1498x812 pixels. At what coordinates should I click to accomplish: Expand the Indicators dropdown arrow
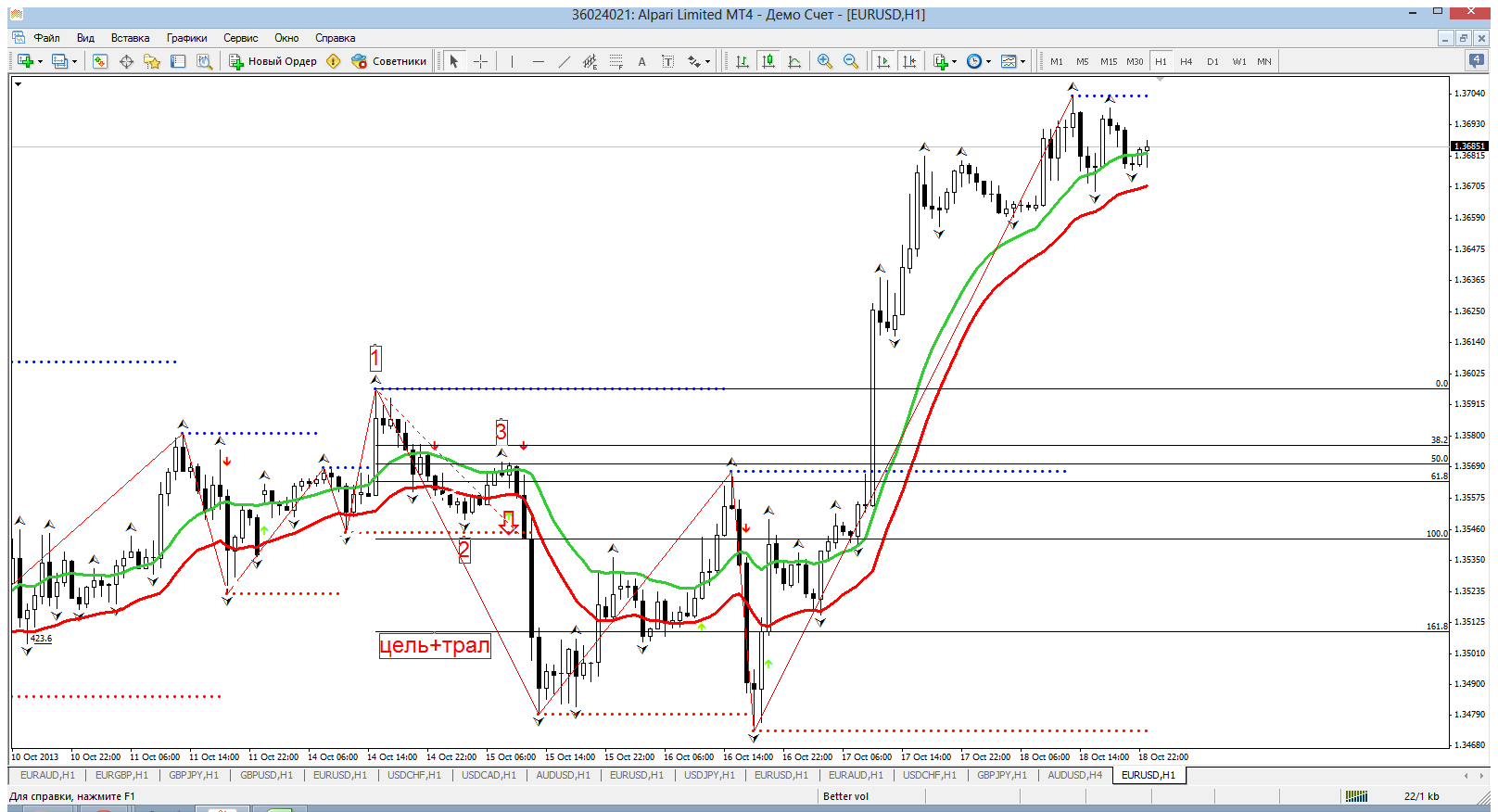[954, 61]
